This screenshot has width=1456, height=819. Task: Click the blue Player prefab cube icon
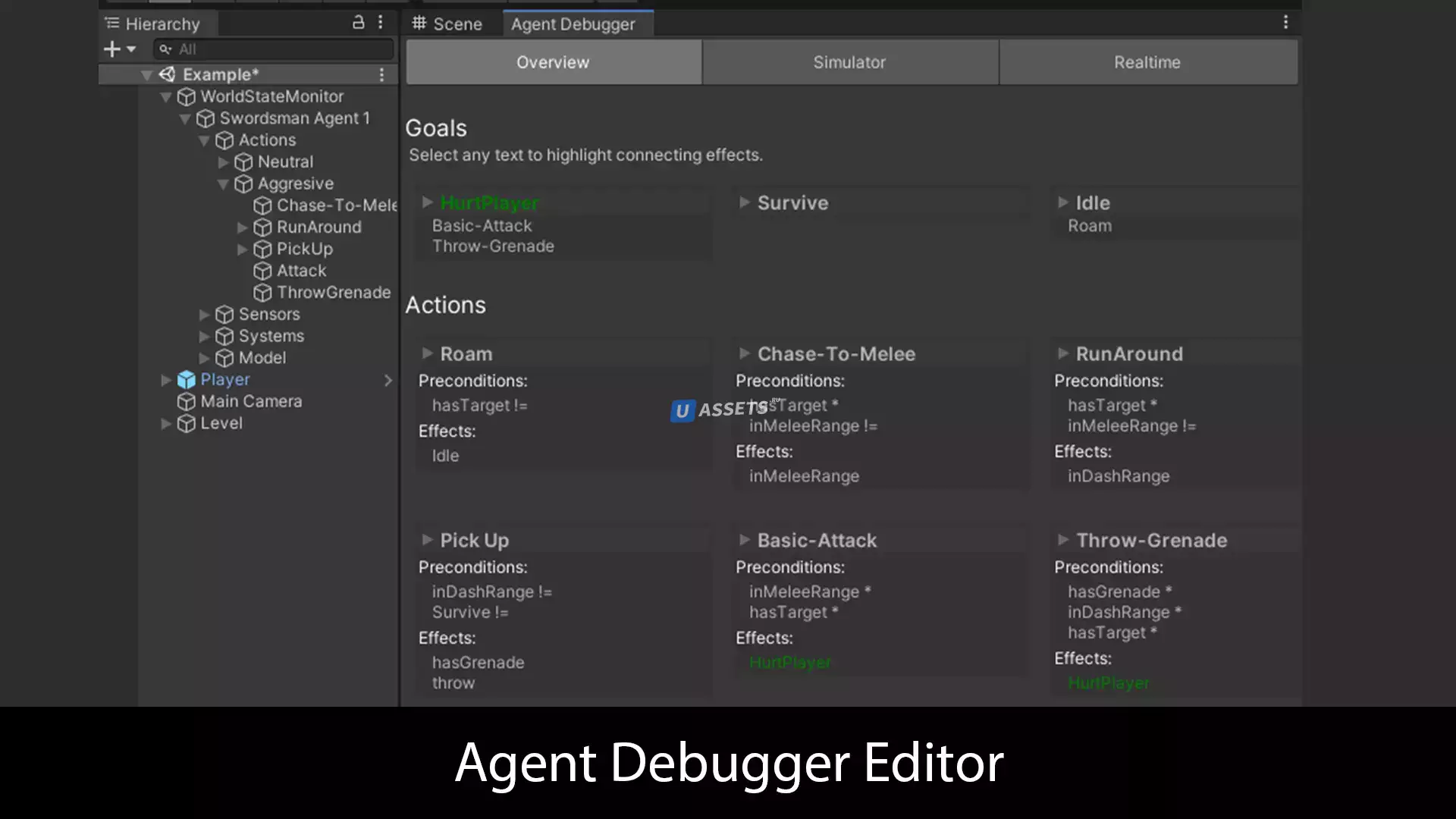[x=186, y=380]
